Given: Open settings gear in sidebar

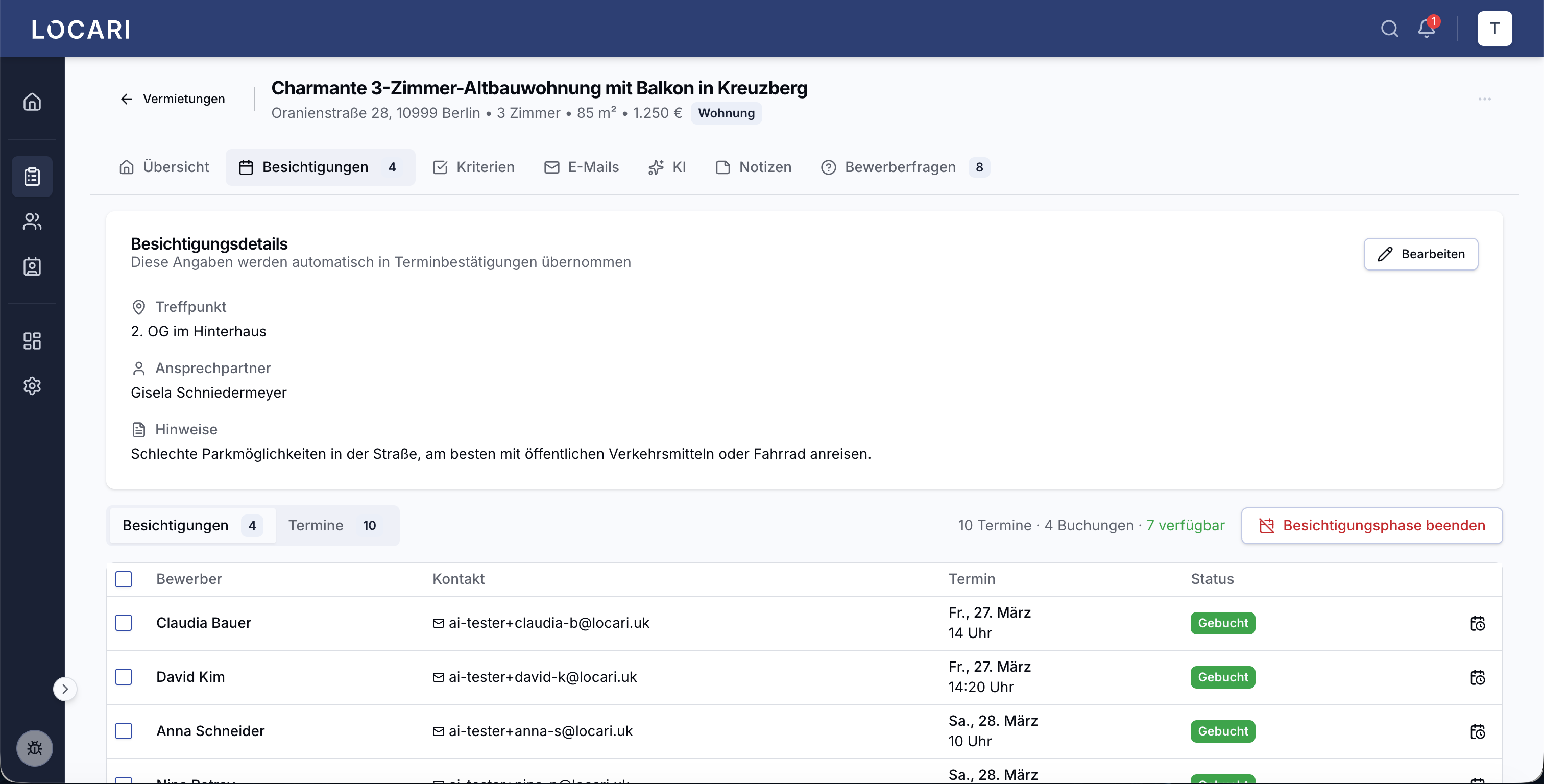Looking at the screenshot, I should tap(32, 386).
